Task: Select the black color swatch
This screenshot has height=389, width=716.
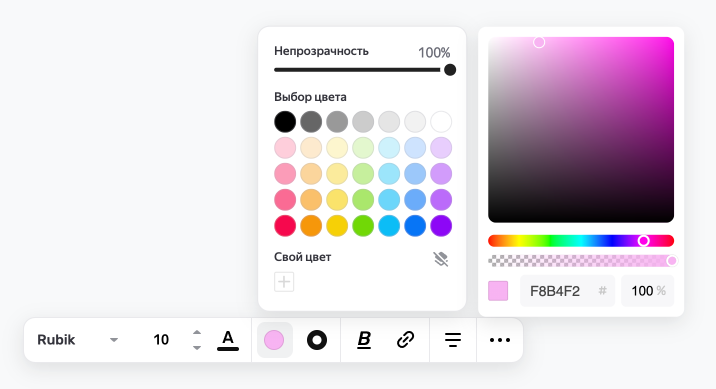Action: 285,122
